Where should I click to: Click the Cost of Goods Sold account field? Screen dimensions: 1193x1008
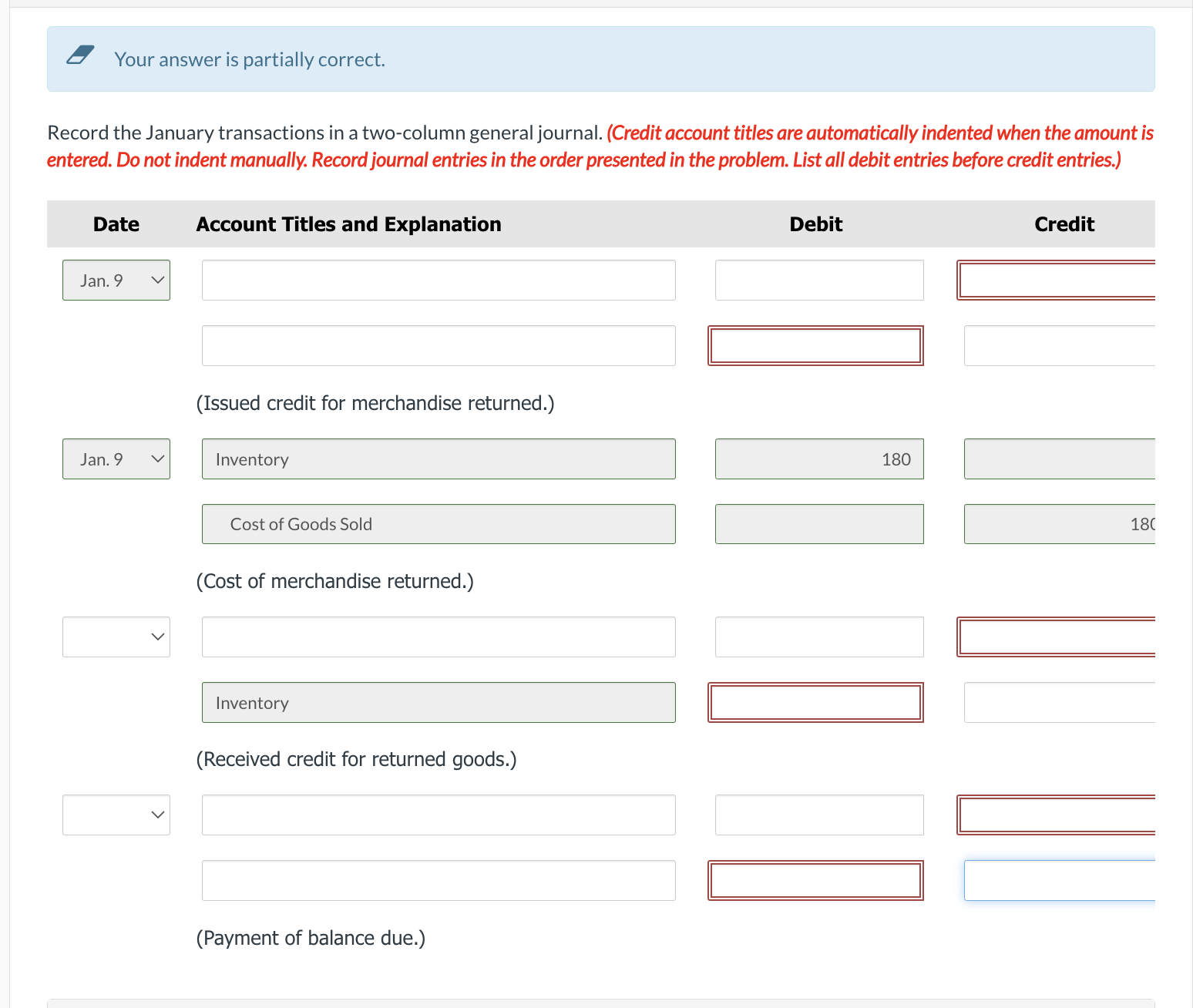(438, 524)
